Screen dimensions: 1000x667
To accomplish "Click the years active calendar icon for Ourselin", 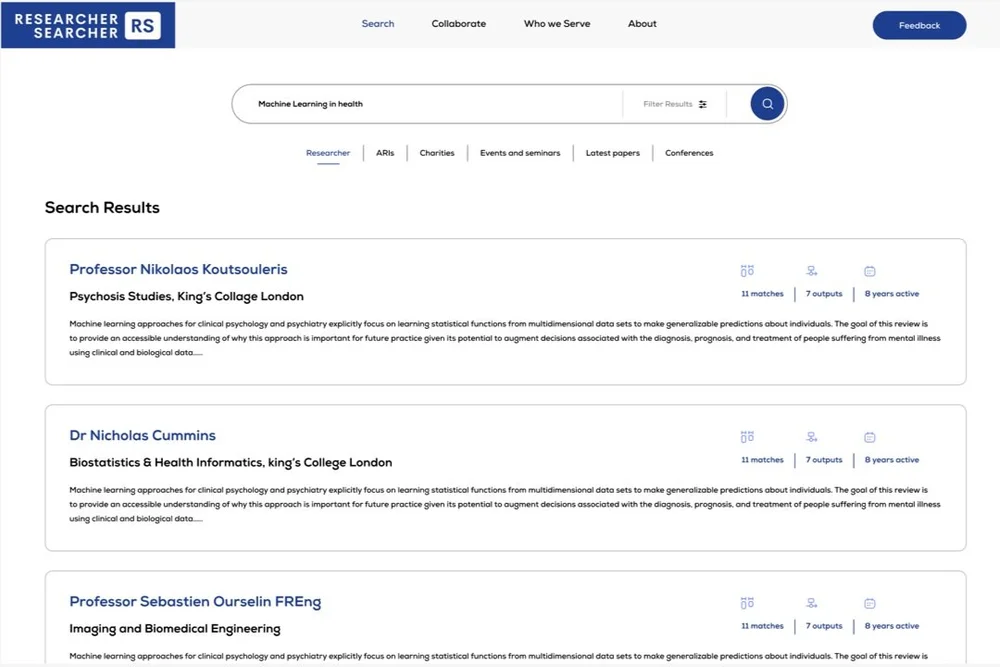I will click(869, 602).
